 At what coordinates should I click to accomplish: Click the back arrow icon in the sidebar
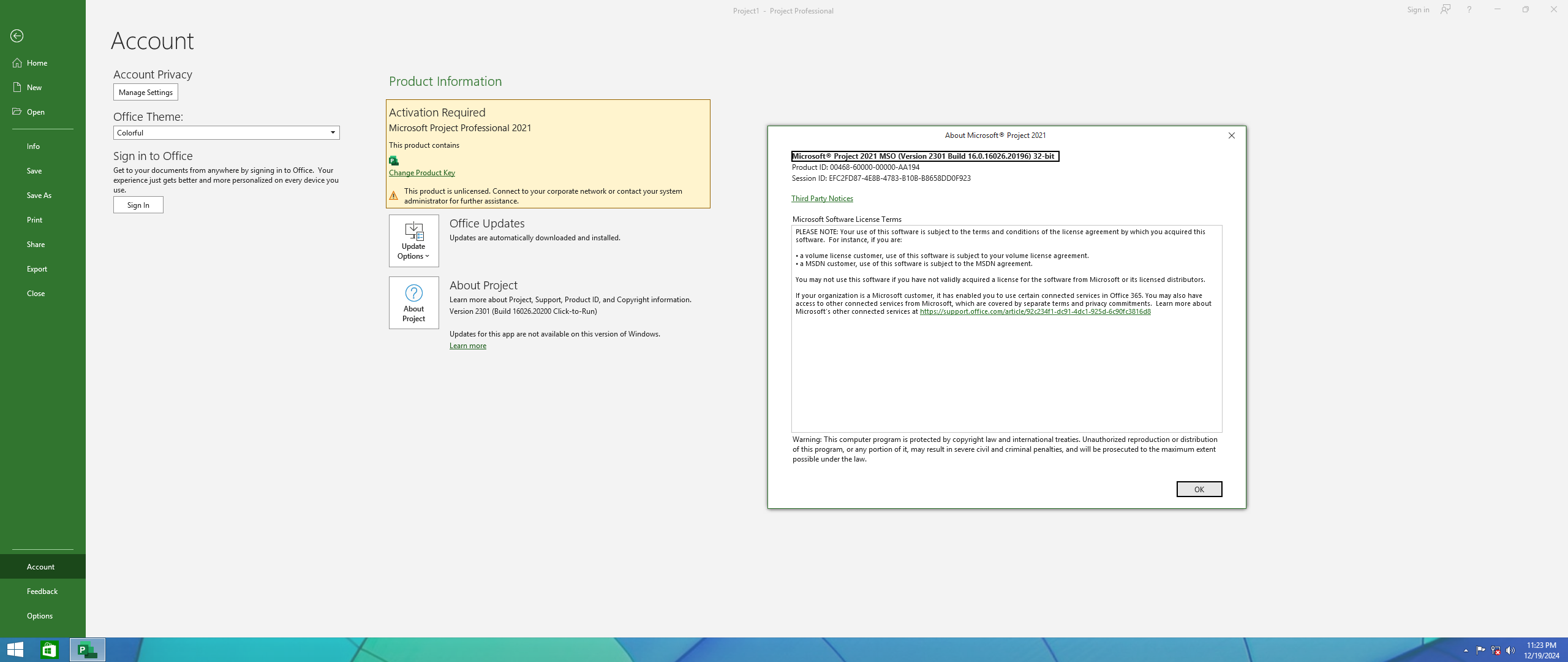click(17, 36)
